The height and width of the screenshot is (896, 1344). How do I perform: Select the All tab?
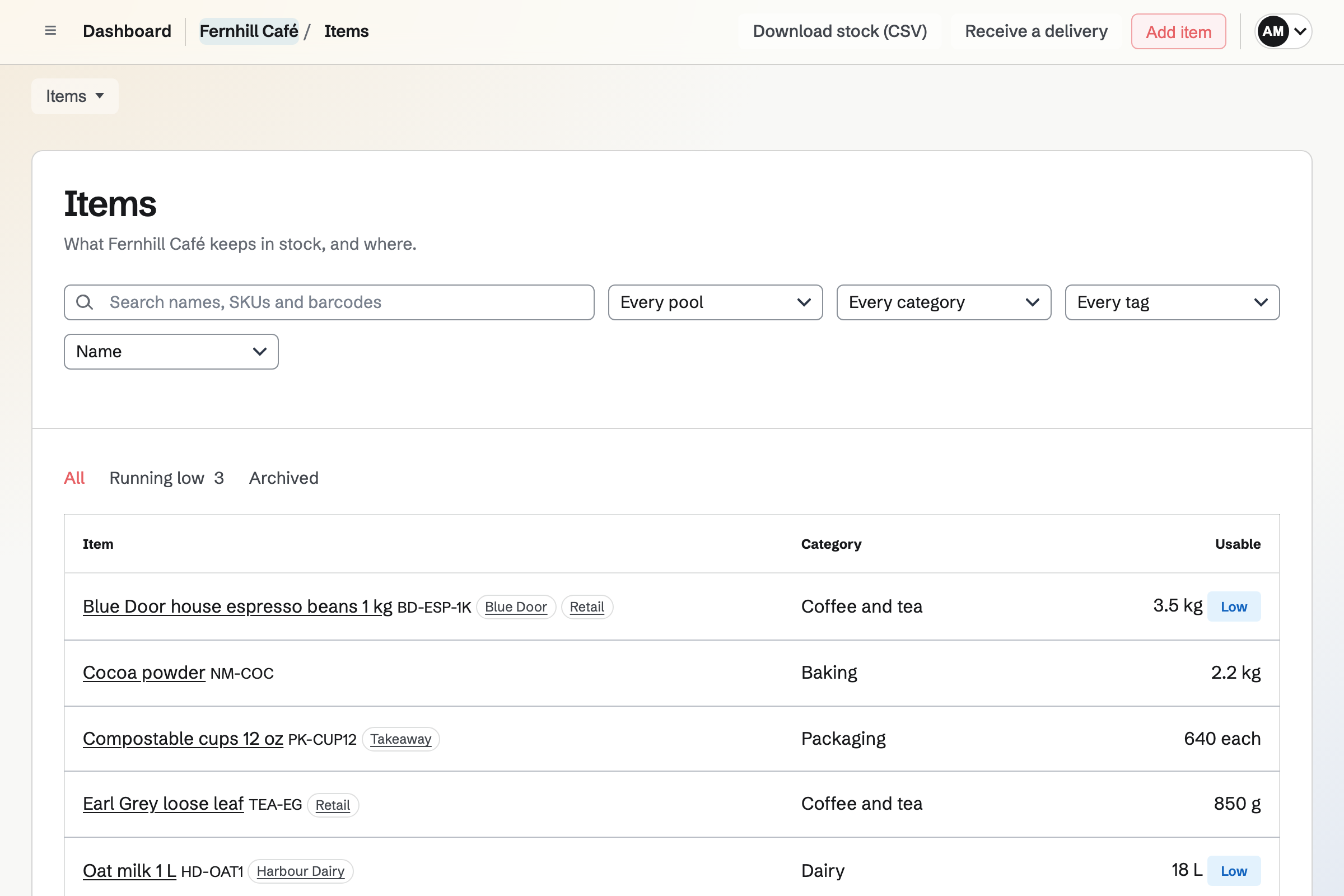(x=74, y=478)
